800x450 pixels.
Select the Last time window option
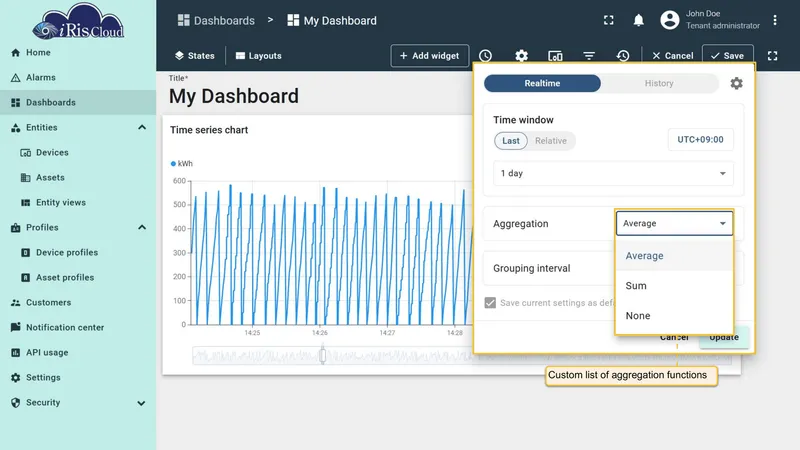(x=511, y=141)
